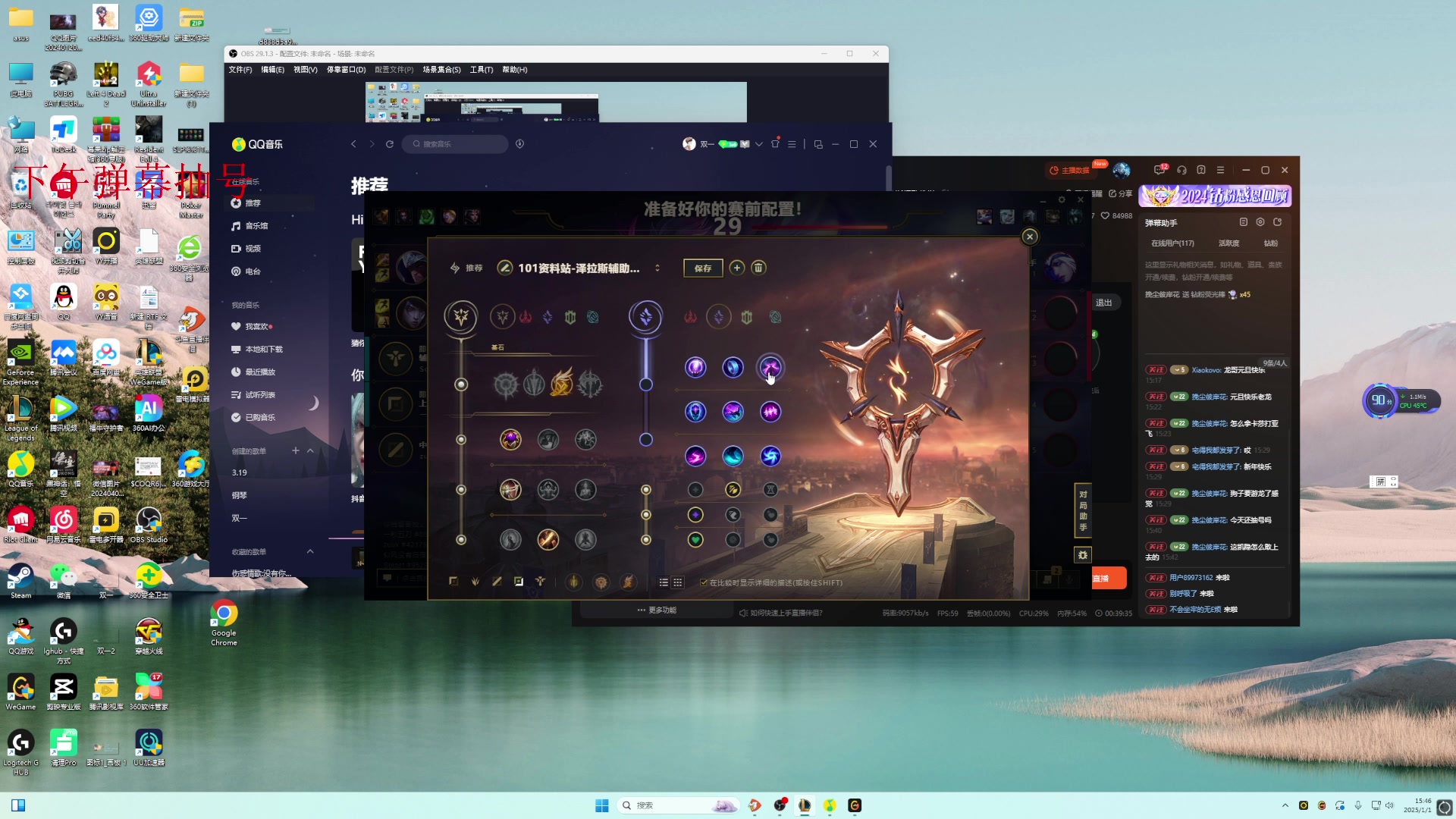Open 帮助(H) menu in OBS
The image size is (1456, 819).
[x=515, y=70]
